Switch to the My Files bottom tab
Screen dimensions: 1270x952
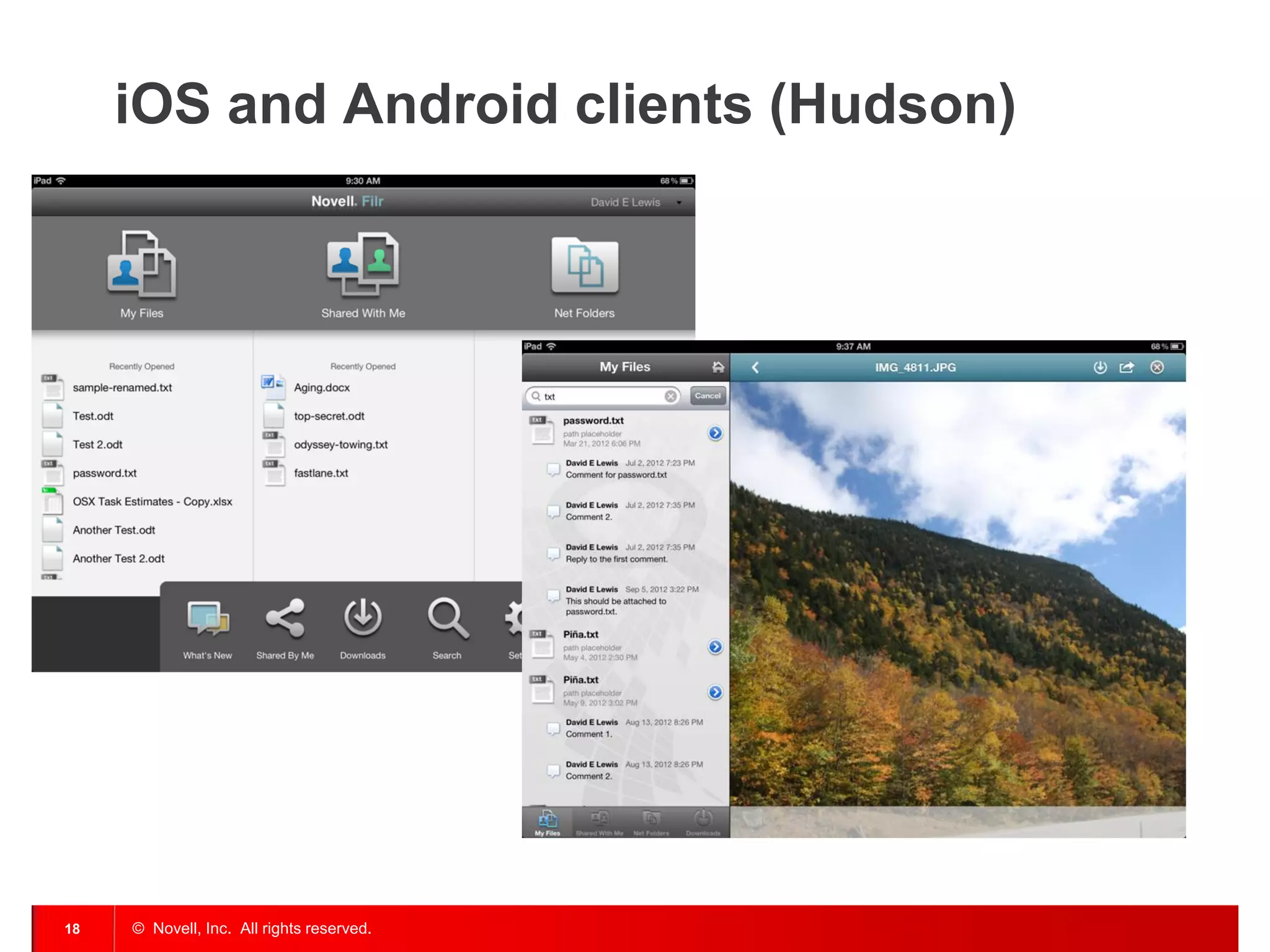pyautogui.click(x=548, y=822)
